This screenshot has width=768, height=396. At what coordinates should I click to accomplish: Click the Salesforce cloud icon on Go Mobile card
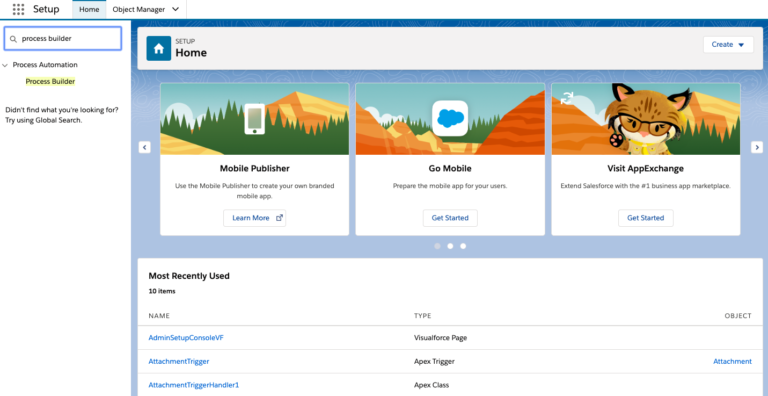(450, 119)
